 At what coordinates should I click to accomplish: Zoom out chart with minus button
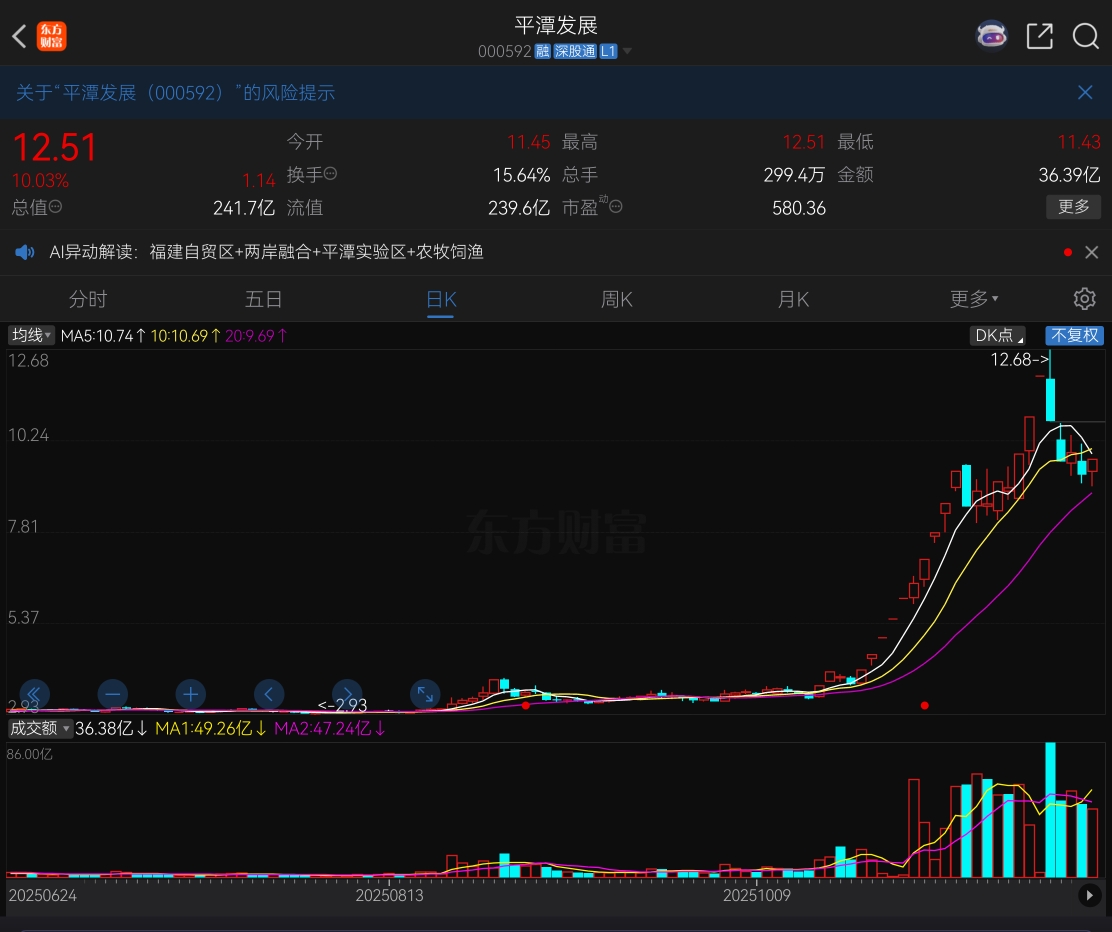[x=113, y=693]
